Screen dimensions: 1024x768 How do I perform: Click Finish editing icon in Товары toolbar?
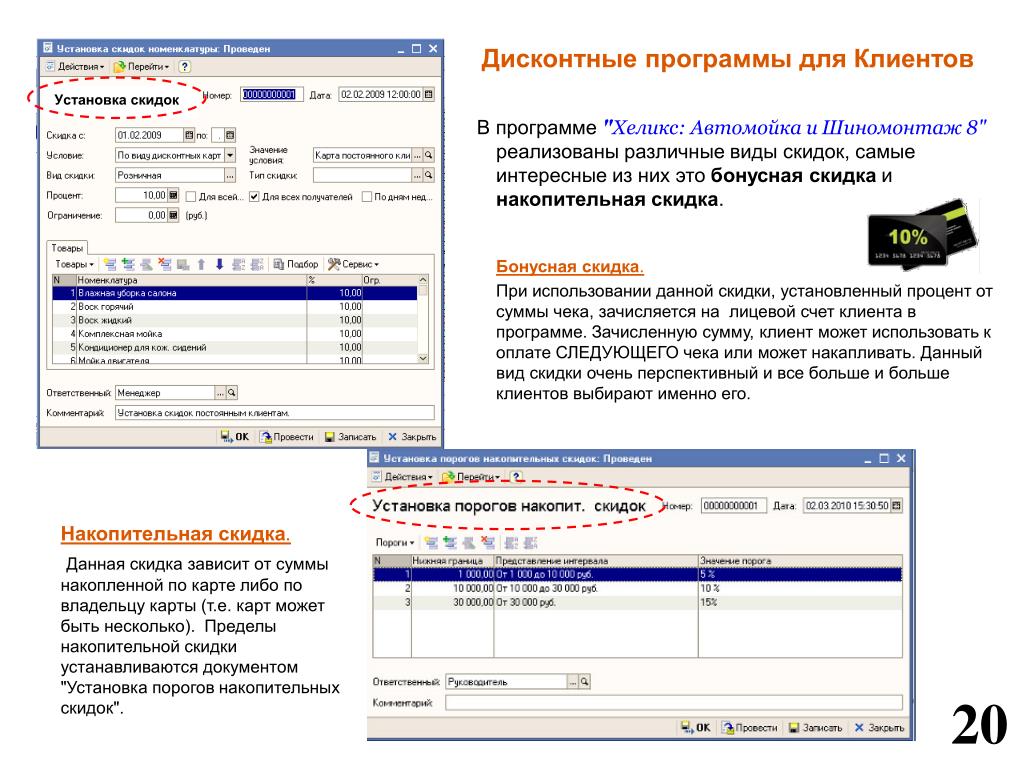(x=183, y=264)
